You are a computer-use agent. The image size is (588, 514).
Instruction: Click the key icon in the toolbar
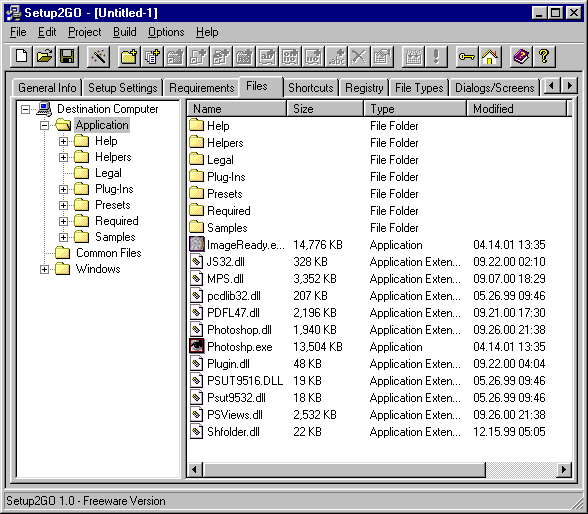point(467,57)
